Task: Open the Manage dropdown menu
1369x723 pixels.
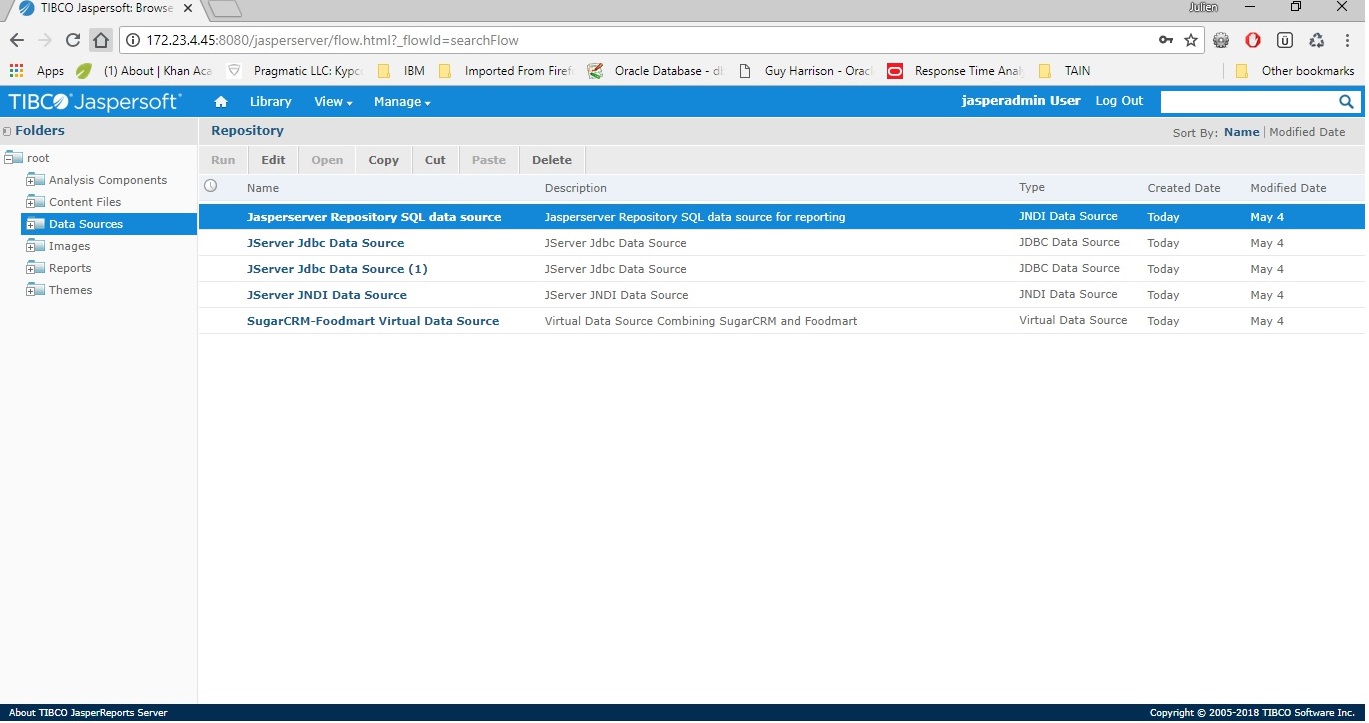Action: tap(402, 101)
